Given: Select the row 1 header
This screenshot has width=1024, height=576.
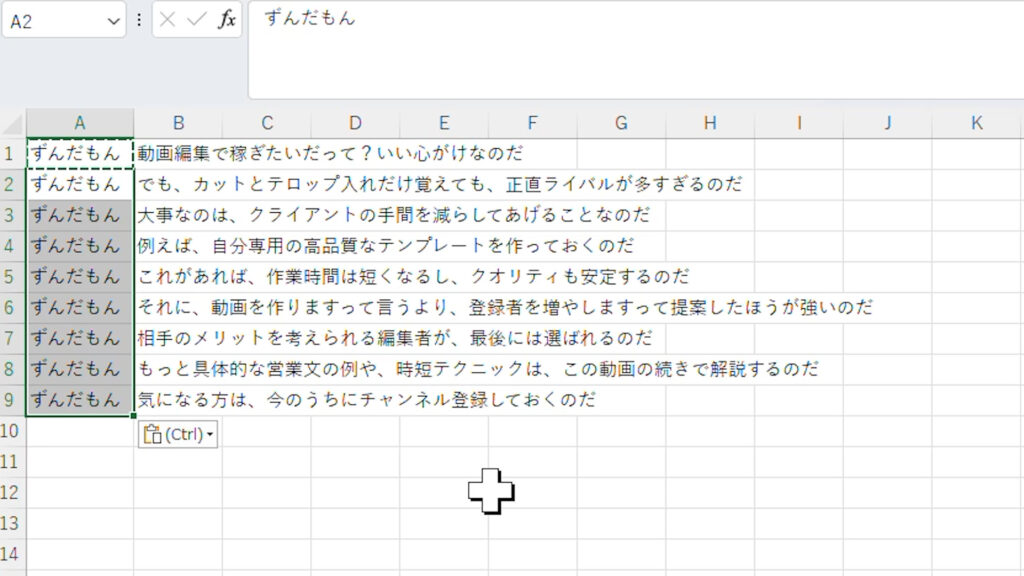Looking at the screenshot, I should [x=12, y=154].
